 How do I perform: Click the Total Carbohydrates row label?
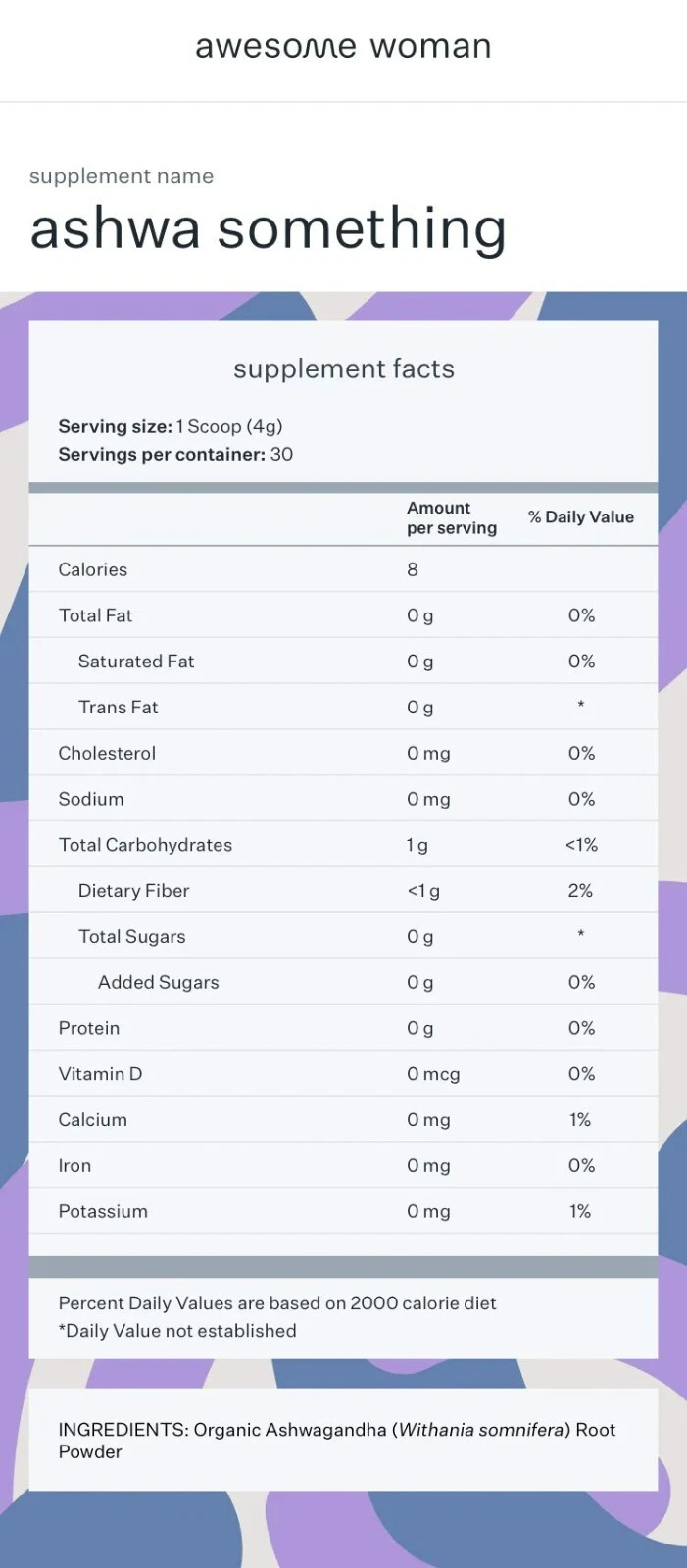pyautogui.click(x=145, y=845)
